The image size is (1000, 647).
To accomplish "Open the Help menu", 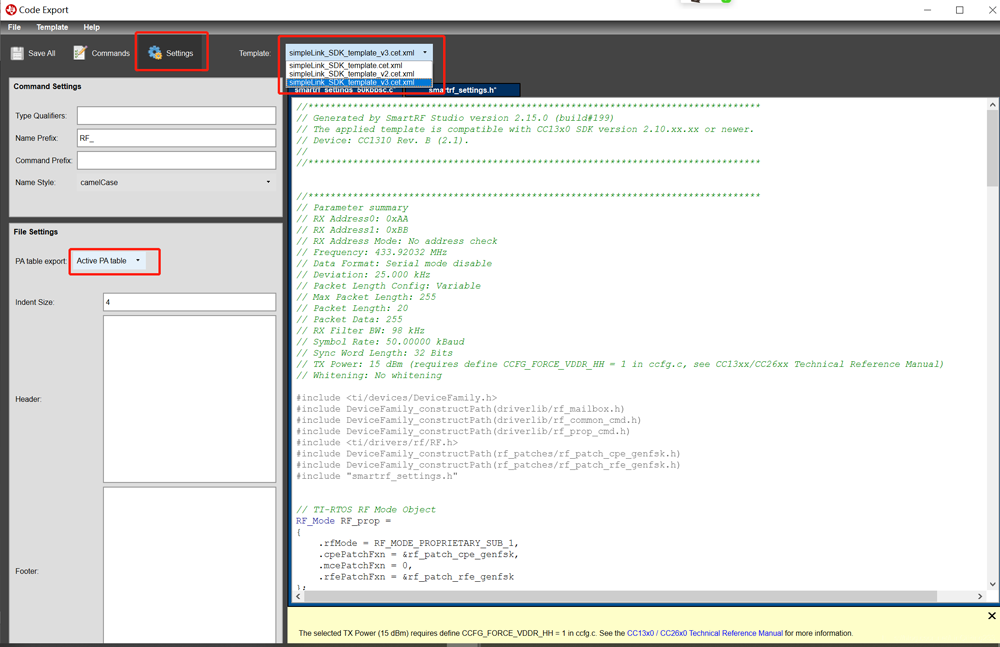I will (91, 27).
